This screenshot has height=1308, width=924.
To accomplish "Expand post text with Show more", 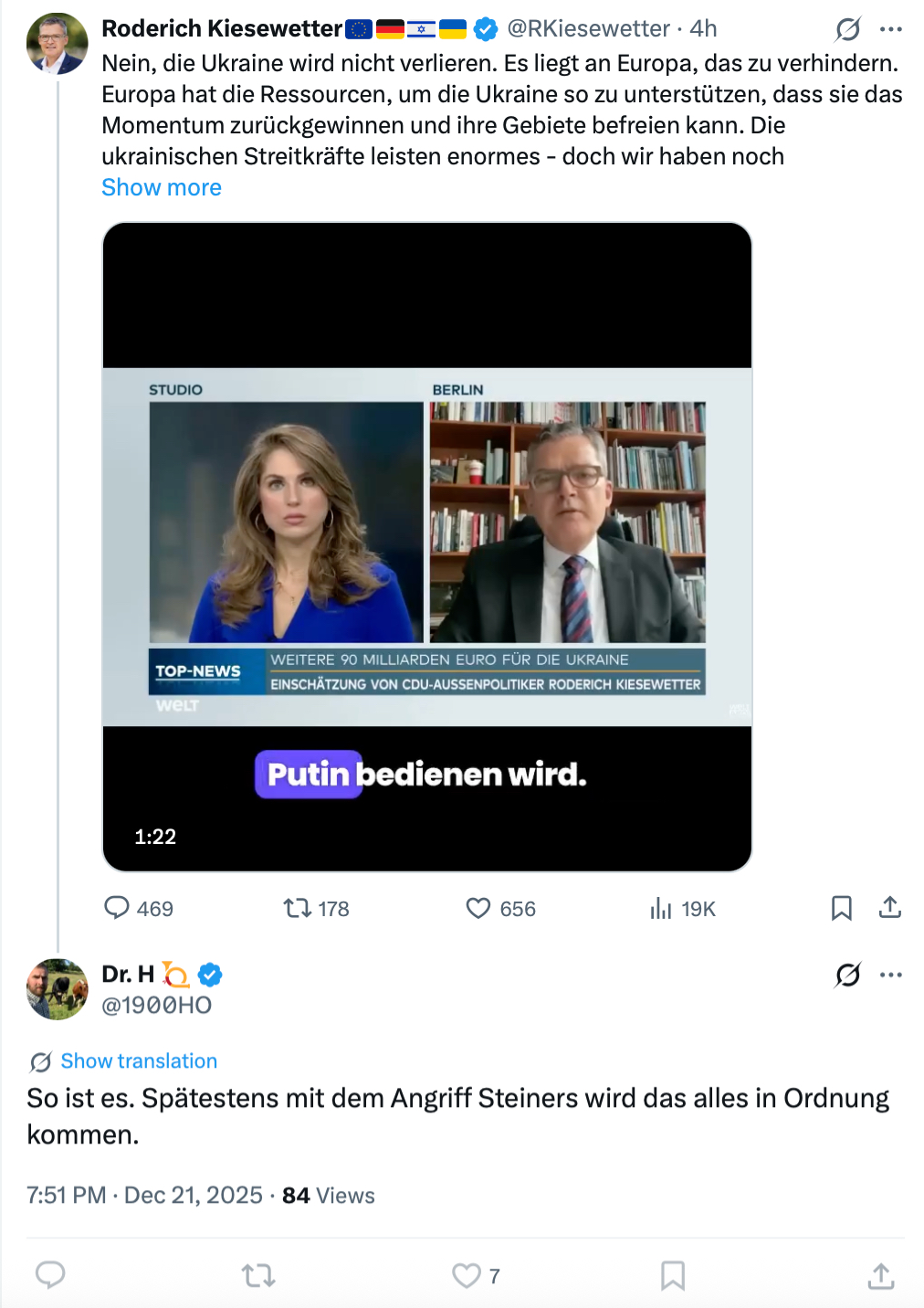I will [162, 187].
